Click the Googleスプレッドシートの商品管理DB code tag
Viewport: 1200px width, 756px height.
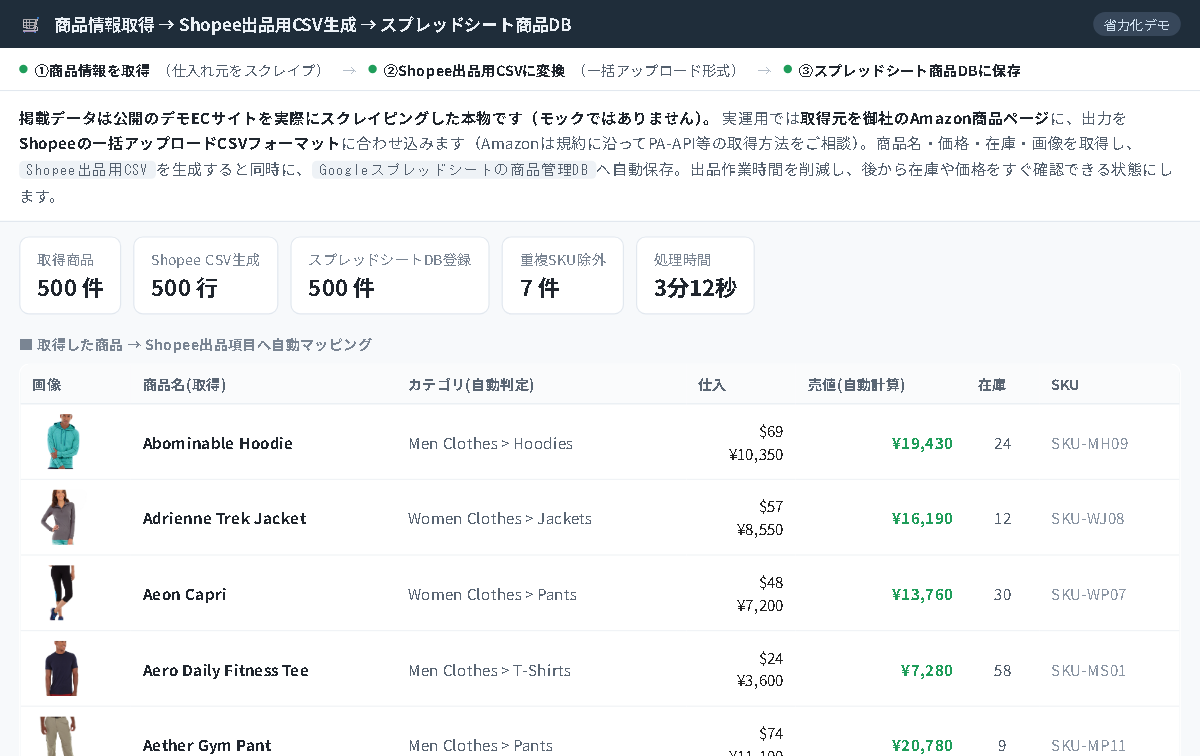click(x=452, y=169)
